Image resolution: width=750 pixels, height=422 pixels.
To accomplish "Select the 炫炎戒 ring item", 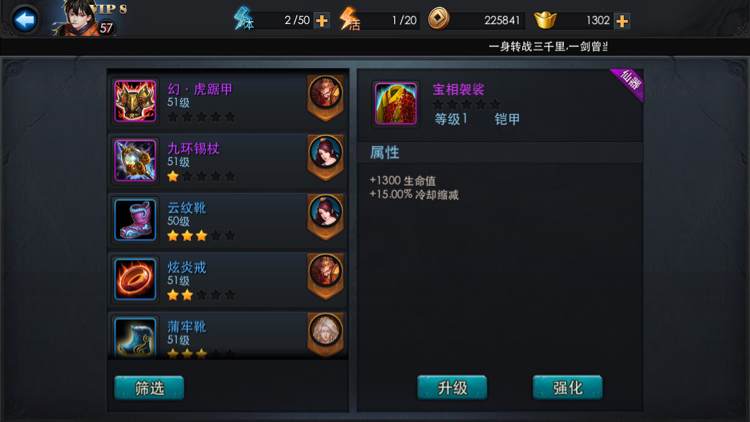I will point(228,281).
